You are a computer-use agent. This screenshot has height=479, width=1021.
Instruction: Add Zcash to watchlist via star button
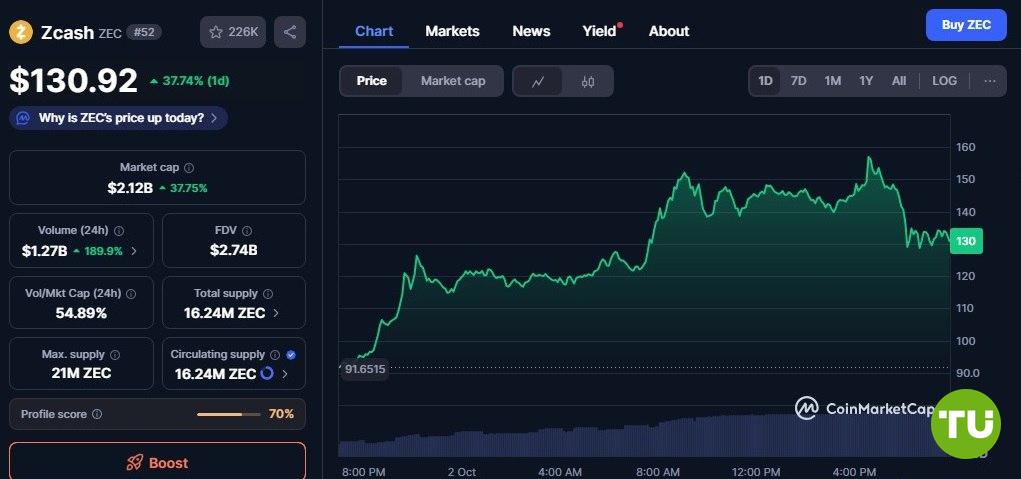(x=232, y=32)
